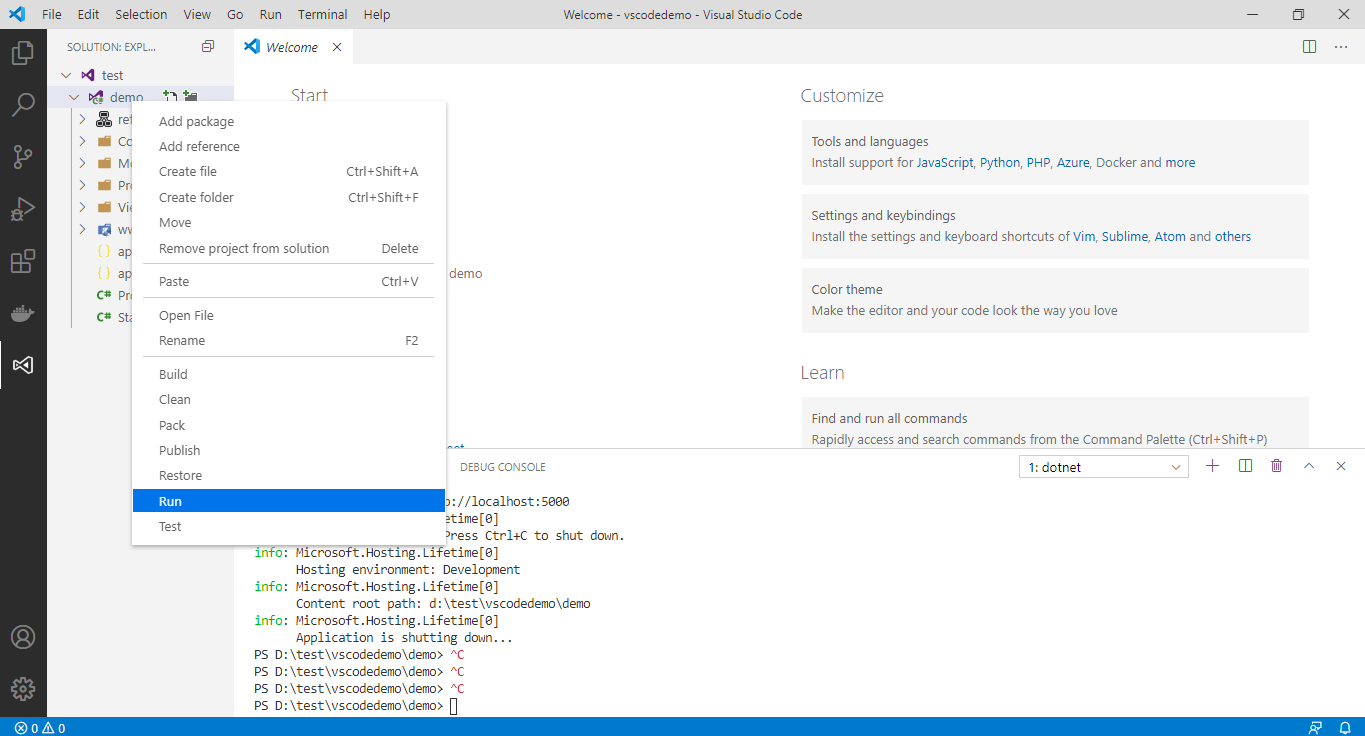Open the Color theme card
This screenshot has width=1365, height=736.
pyautogui.click(x=1055, y=300)
